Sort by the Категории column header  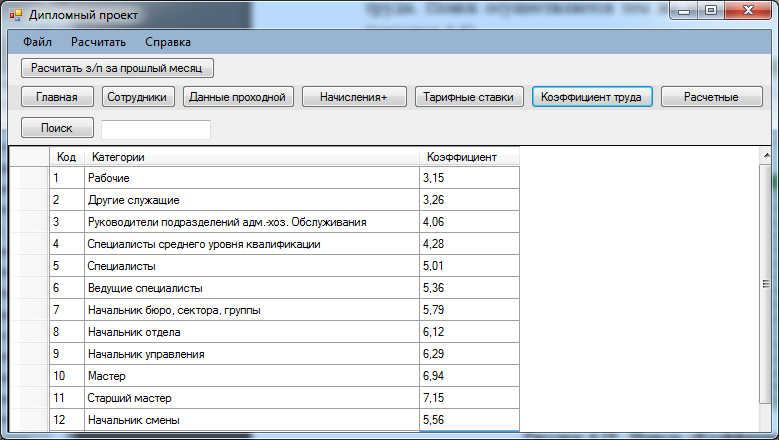252,157
